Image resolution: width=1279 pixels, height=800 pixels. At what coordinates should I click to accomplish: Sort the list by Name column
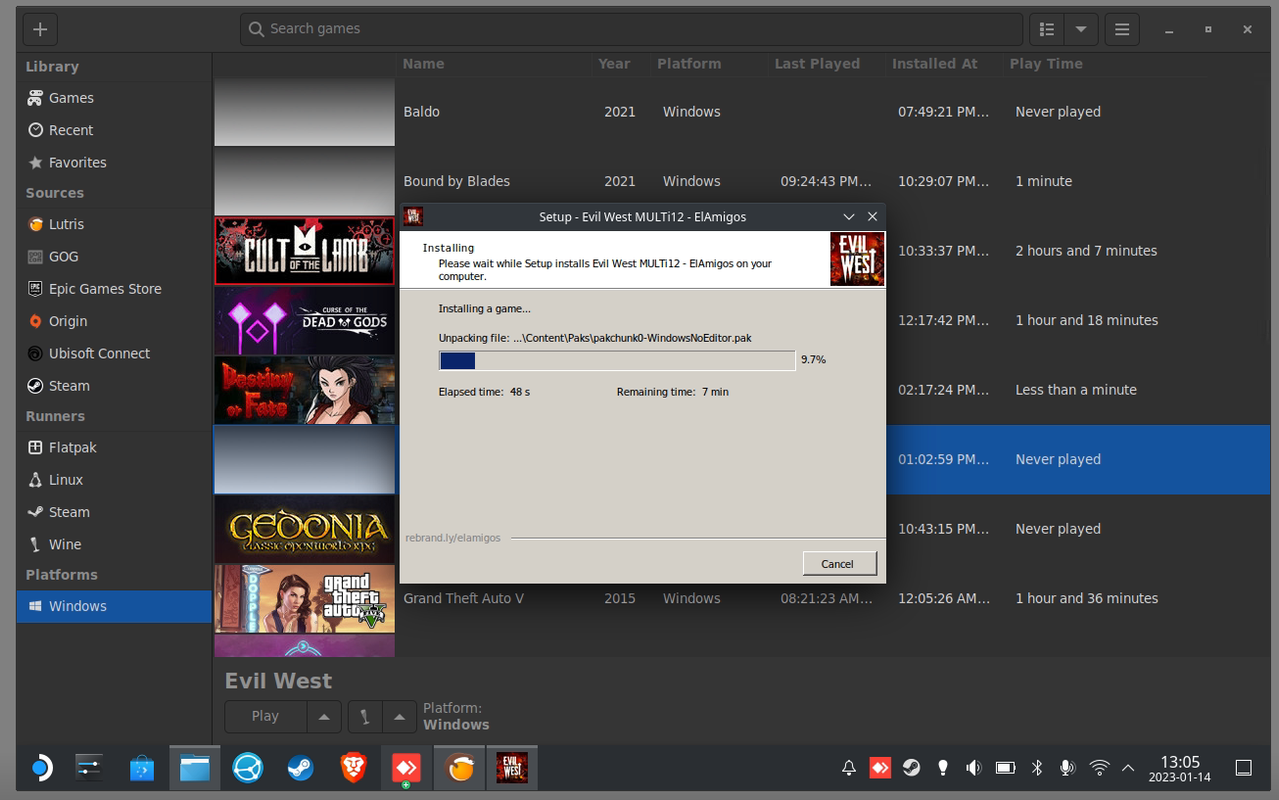pos(423,63)
